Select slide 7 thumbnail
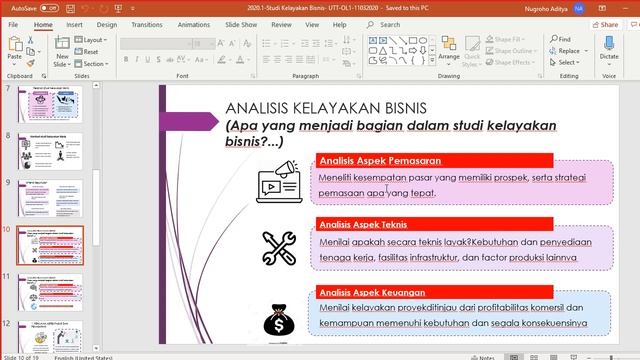640x360 pixels. click(x=50, y=104)
